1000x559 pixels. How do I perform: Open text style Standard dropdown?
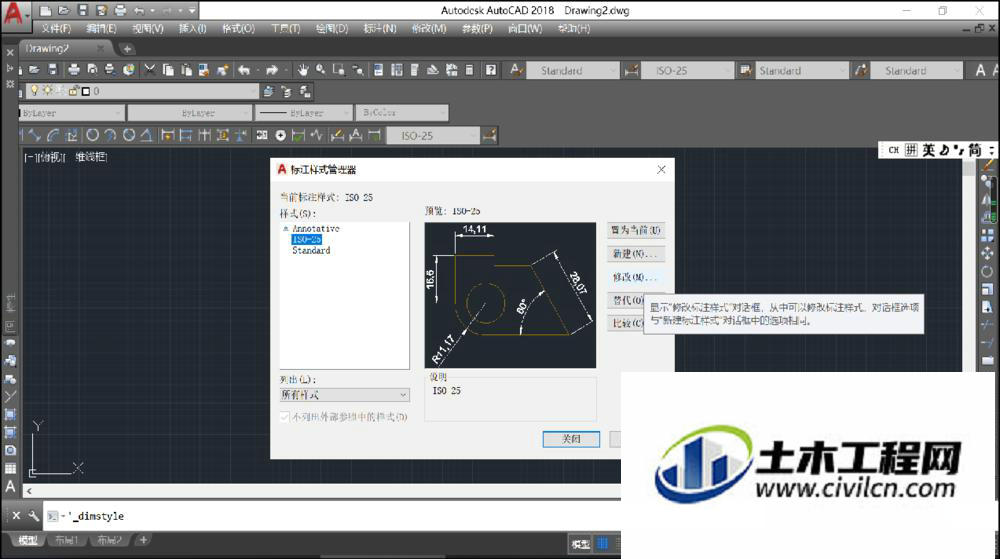(x=573, y=70)
